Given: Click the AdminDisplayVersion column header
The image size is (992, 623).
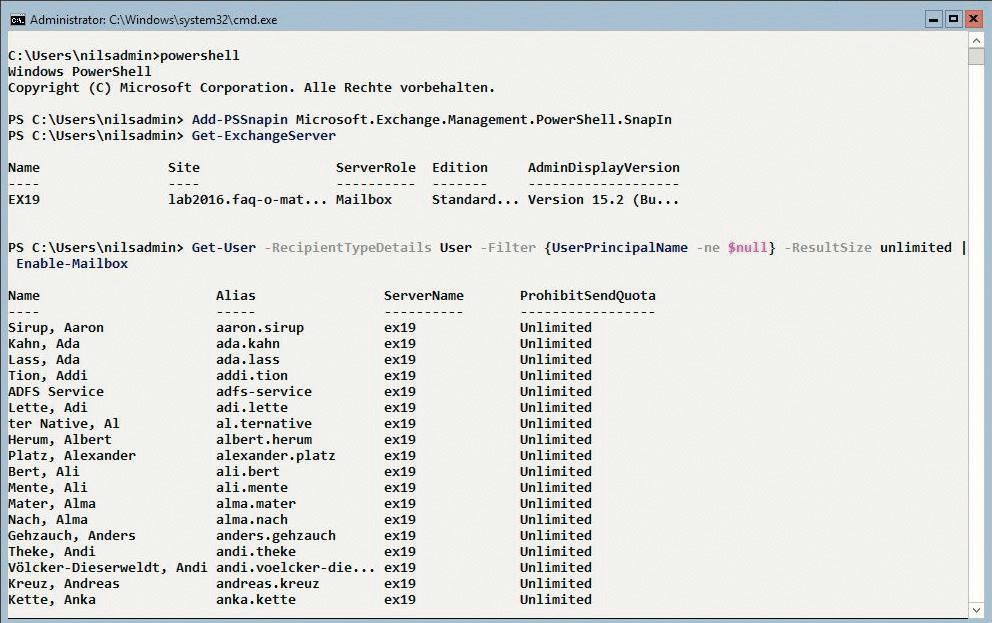Looking at the screenshot, I should 603,168.
